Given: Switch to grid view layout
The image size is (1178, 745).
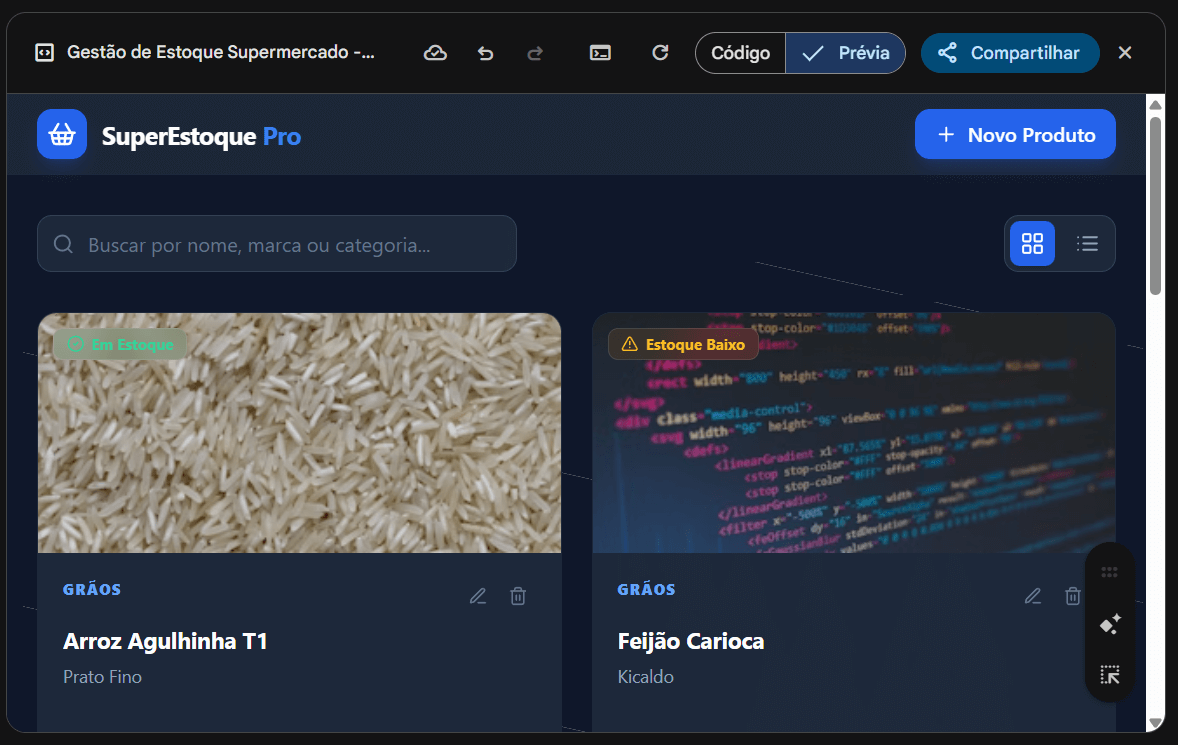Looking at the screenshot, I should [1032, 243].
